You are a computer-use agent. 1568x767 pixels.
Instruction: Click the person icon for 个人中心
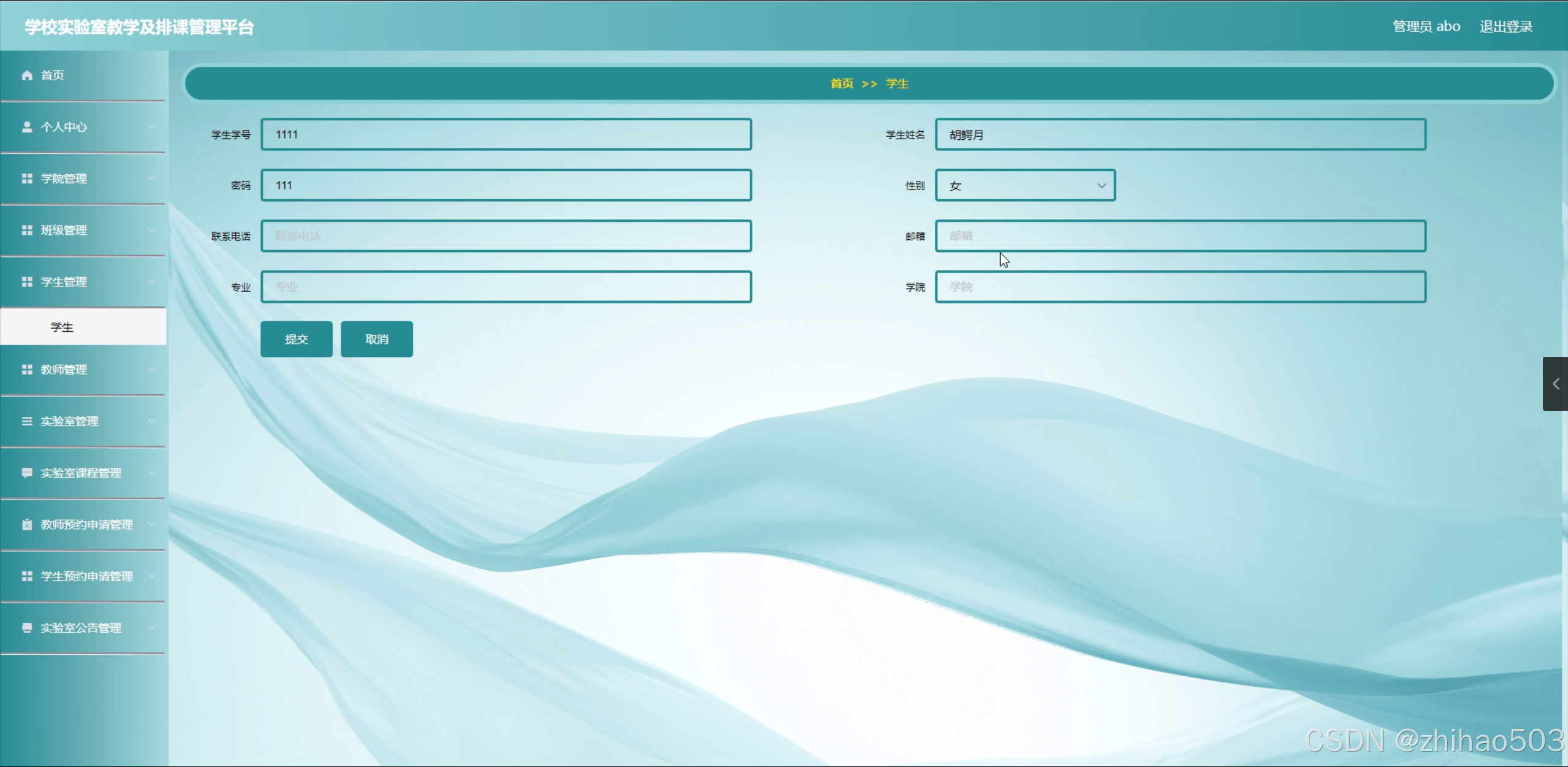(27, 127)
